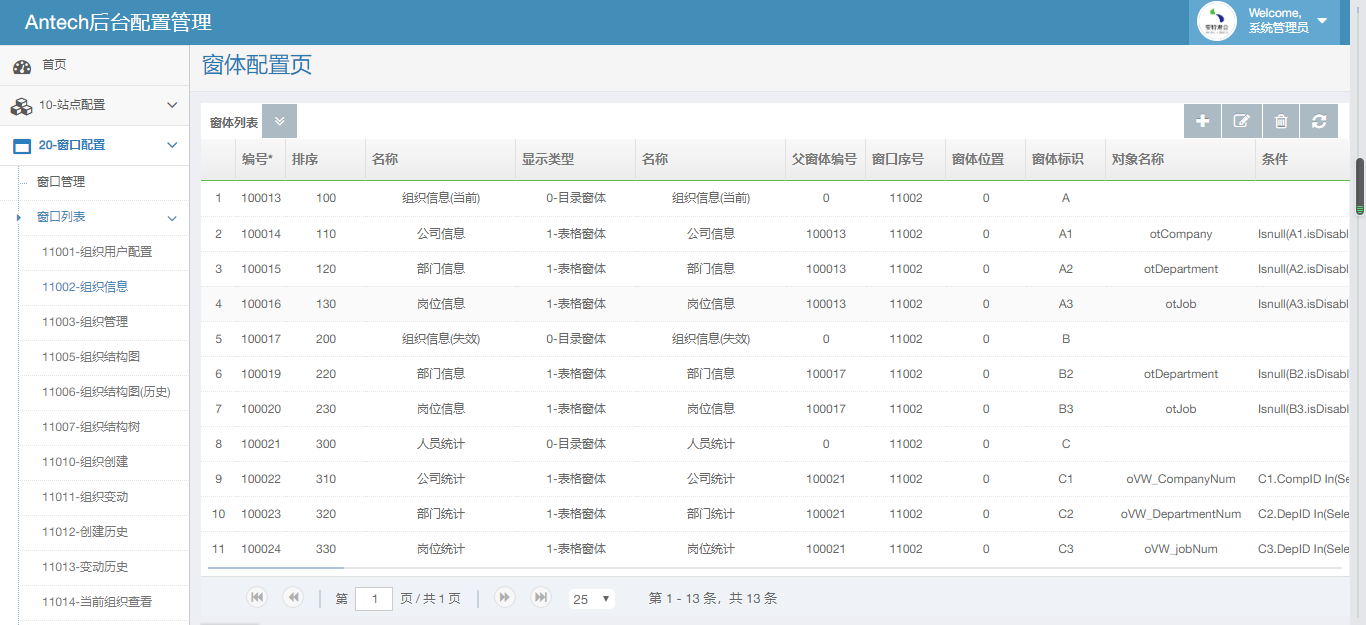Open 首页 from the sidebar
Viewport: 1366px width, 625px height.
pyautogui.click(x=54, y=65)
